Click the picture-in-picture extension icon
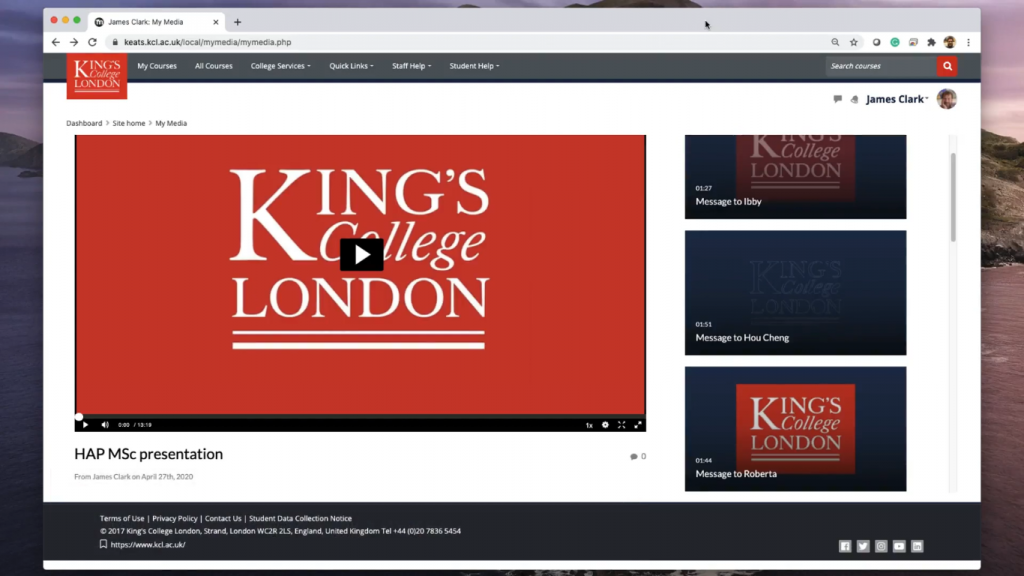Viewport: 1024px width, 576px height. (x=913, y=42)
